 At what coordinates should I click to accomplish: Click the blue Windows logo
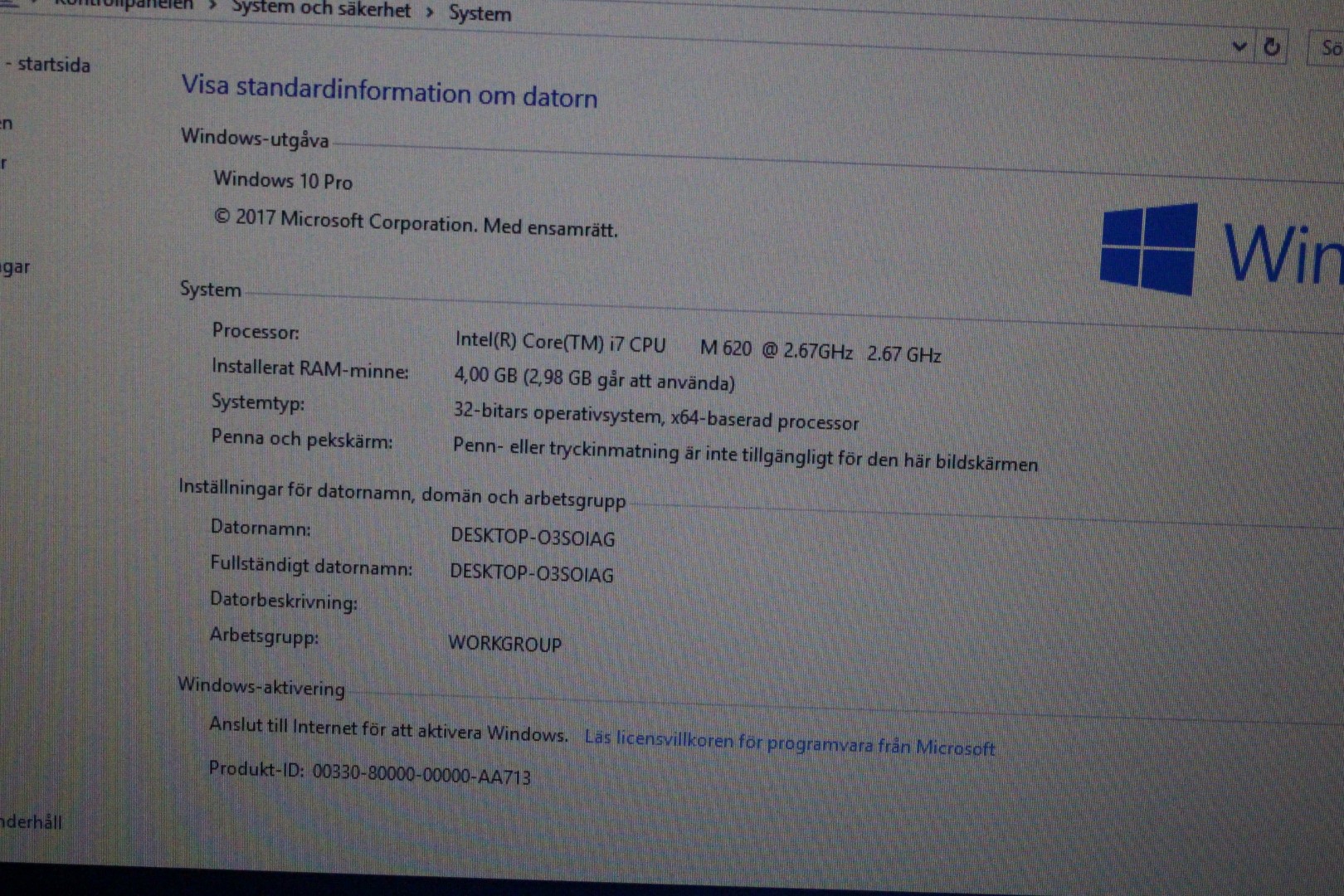click(1149, 249)
